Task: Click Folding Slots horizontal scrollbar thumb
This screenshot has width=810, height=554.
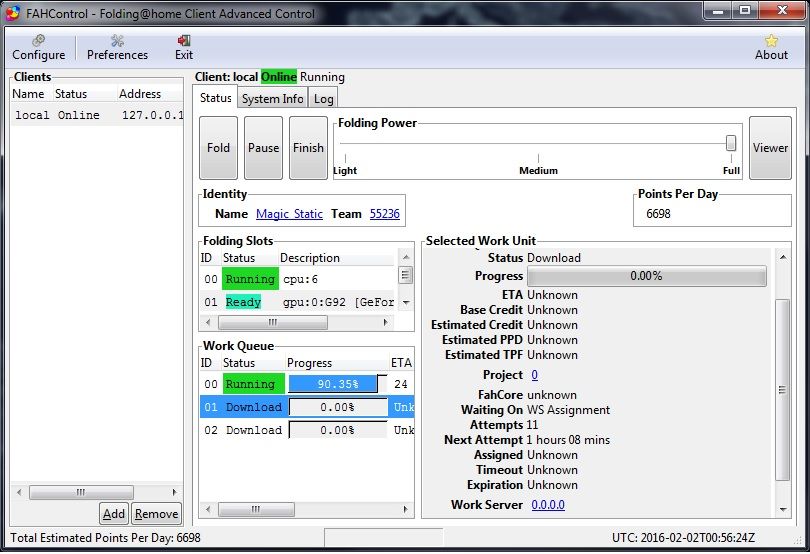Action: pyautogui.click(x=273, y=322)
